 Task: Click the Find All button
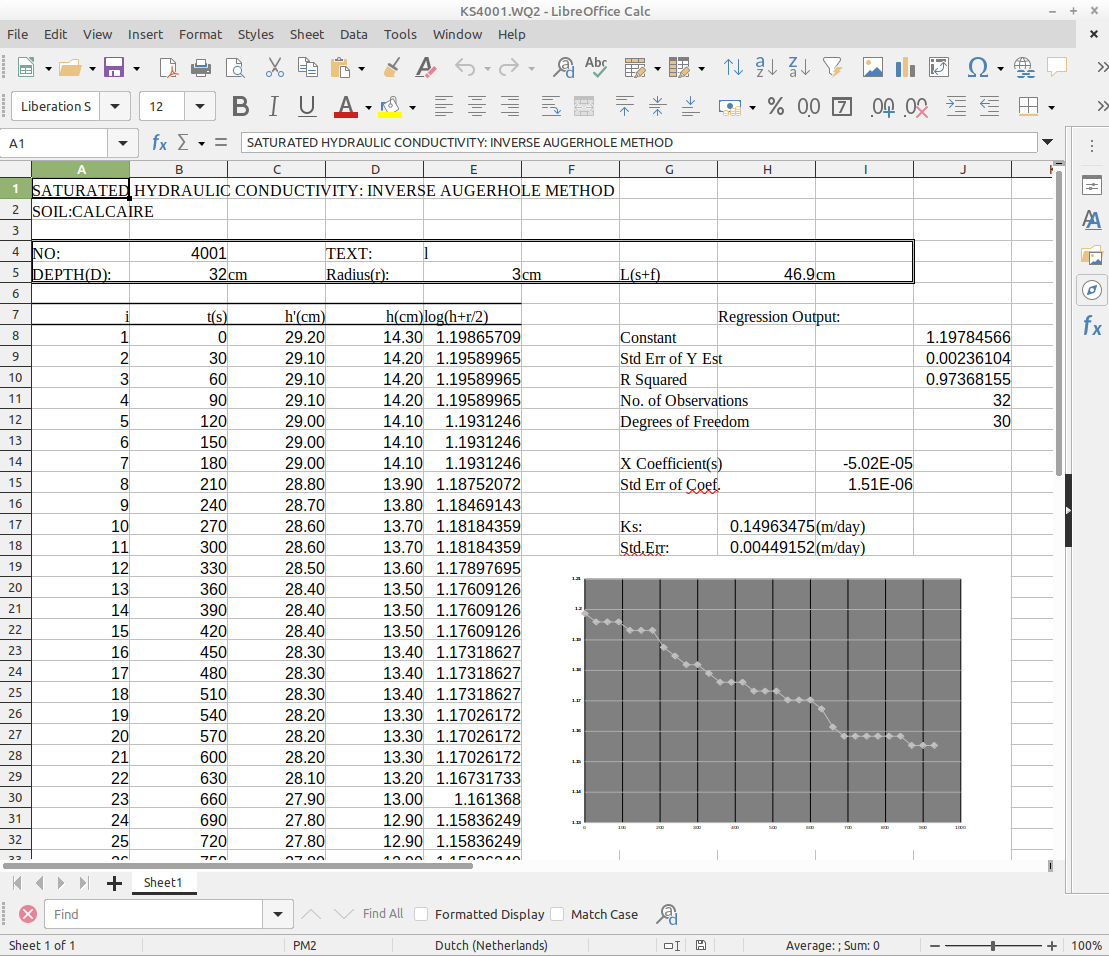point(383,914)
